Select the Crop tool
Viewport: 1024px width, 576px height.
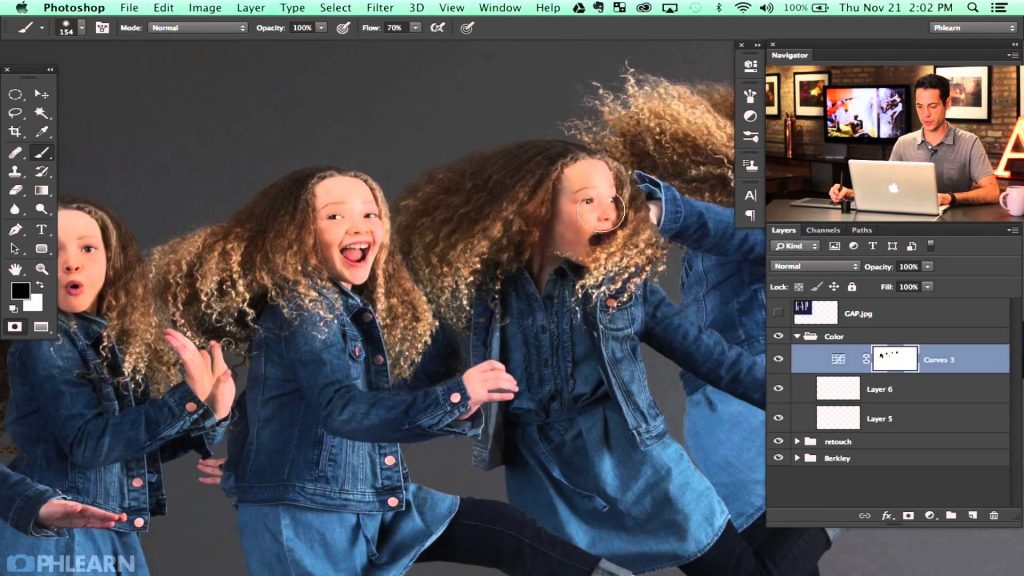pos(15,132)
